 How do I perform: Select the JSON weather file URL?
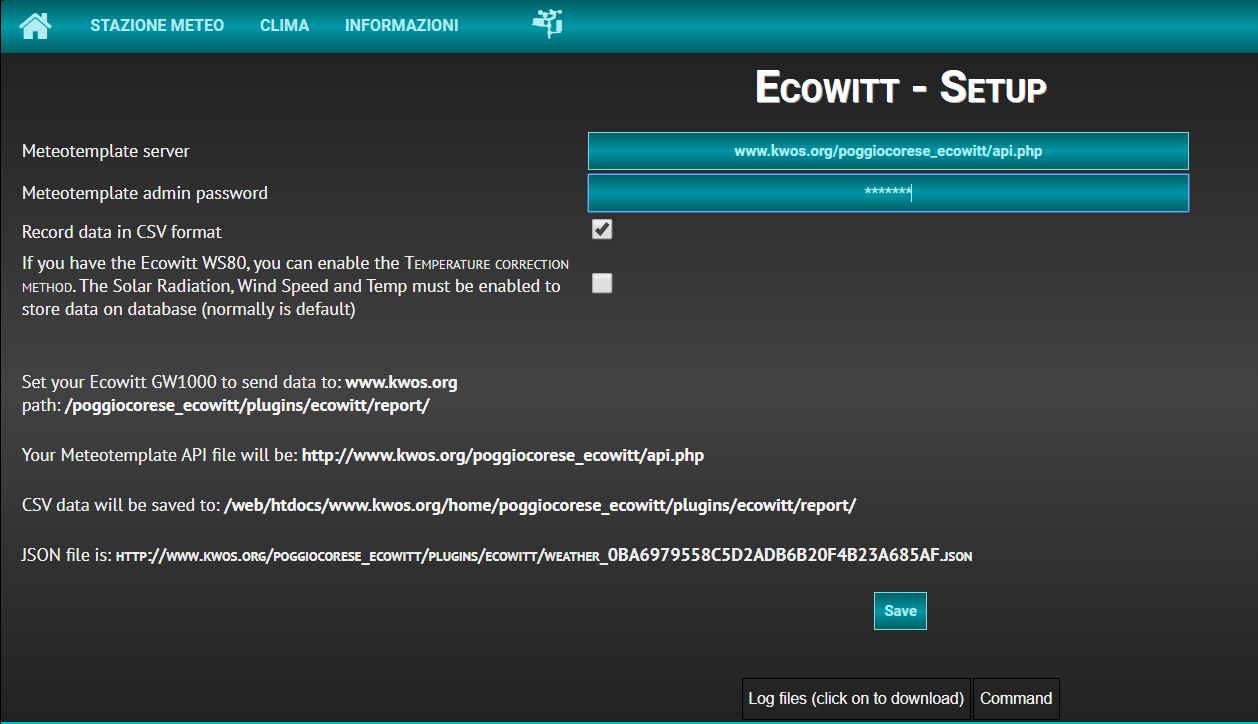pos(544,555)
